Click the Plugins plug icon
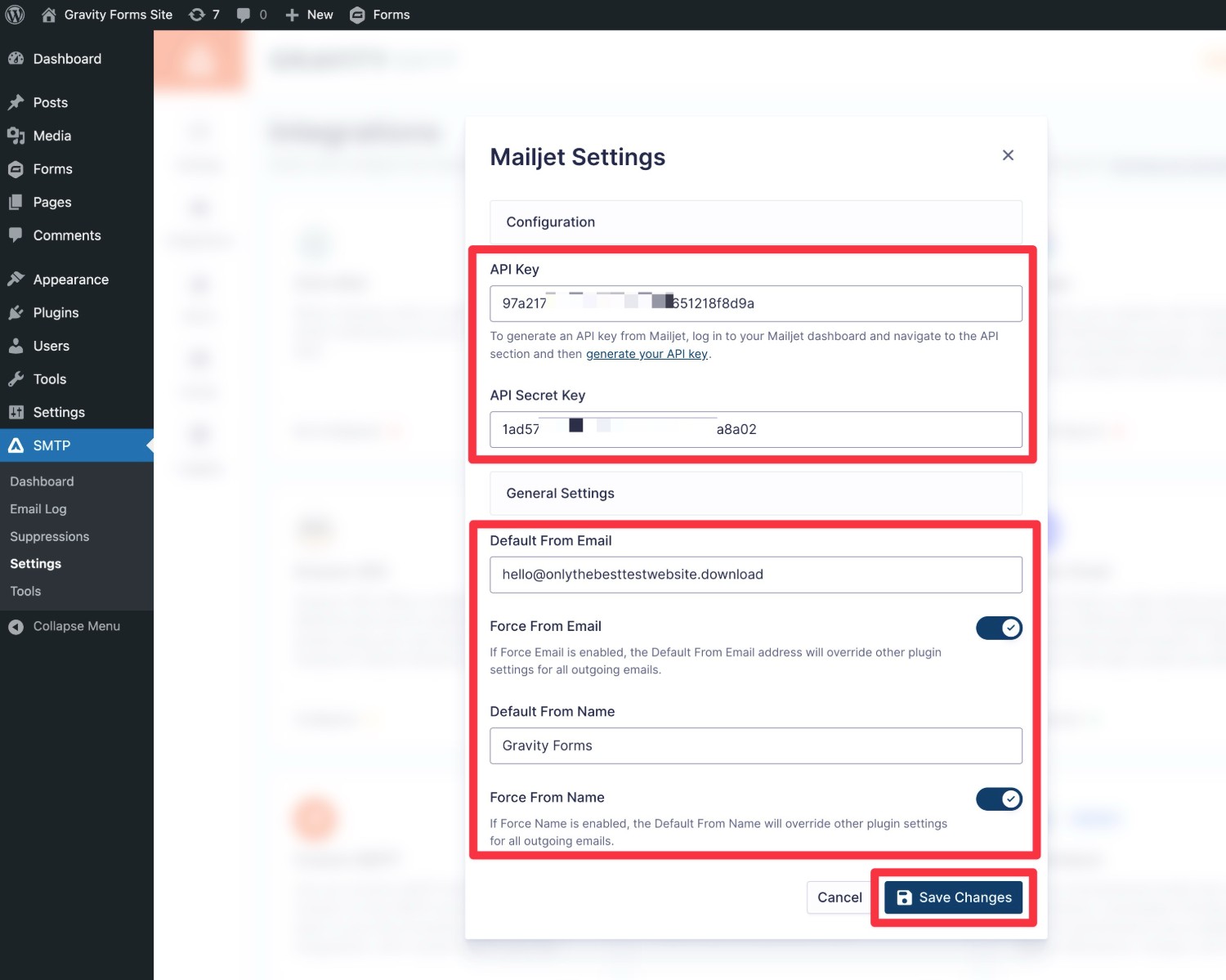 16,312
